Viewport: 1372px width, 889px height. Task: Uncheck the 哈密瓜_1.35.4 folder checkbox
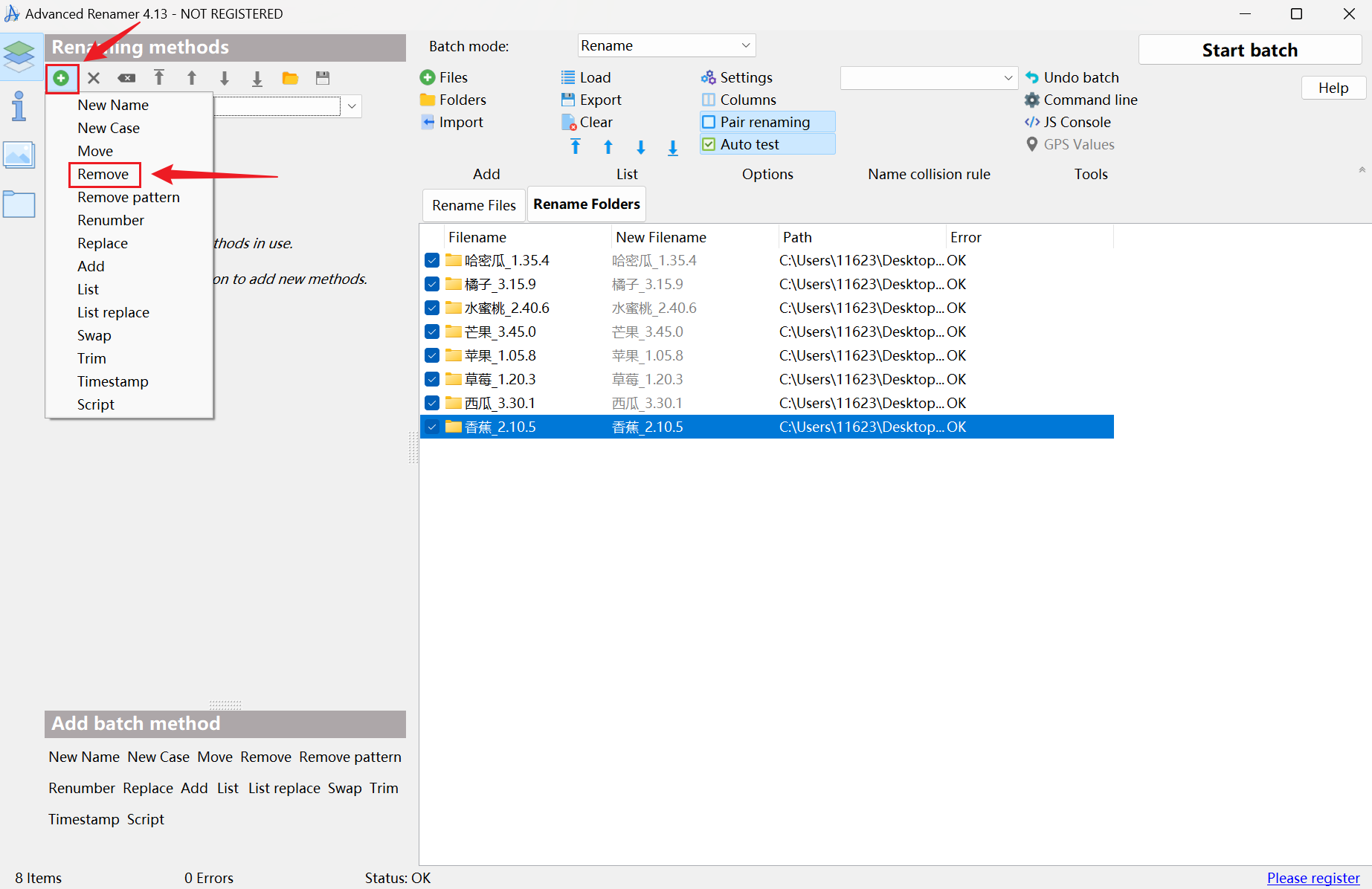pos(432,261)
